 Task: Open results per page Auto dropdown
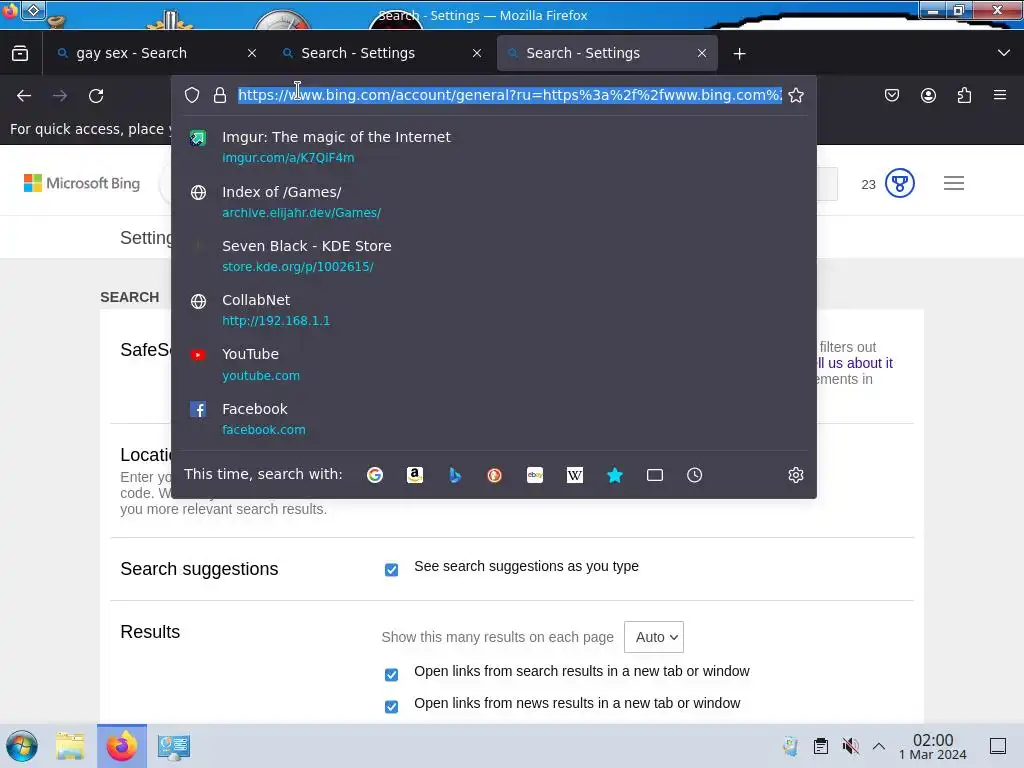654,637
